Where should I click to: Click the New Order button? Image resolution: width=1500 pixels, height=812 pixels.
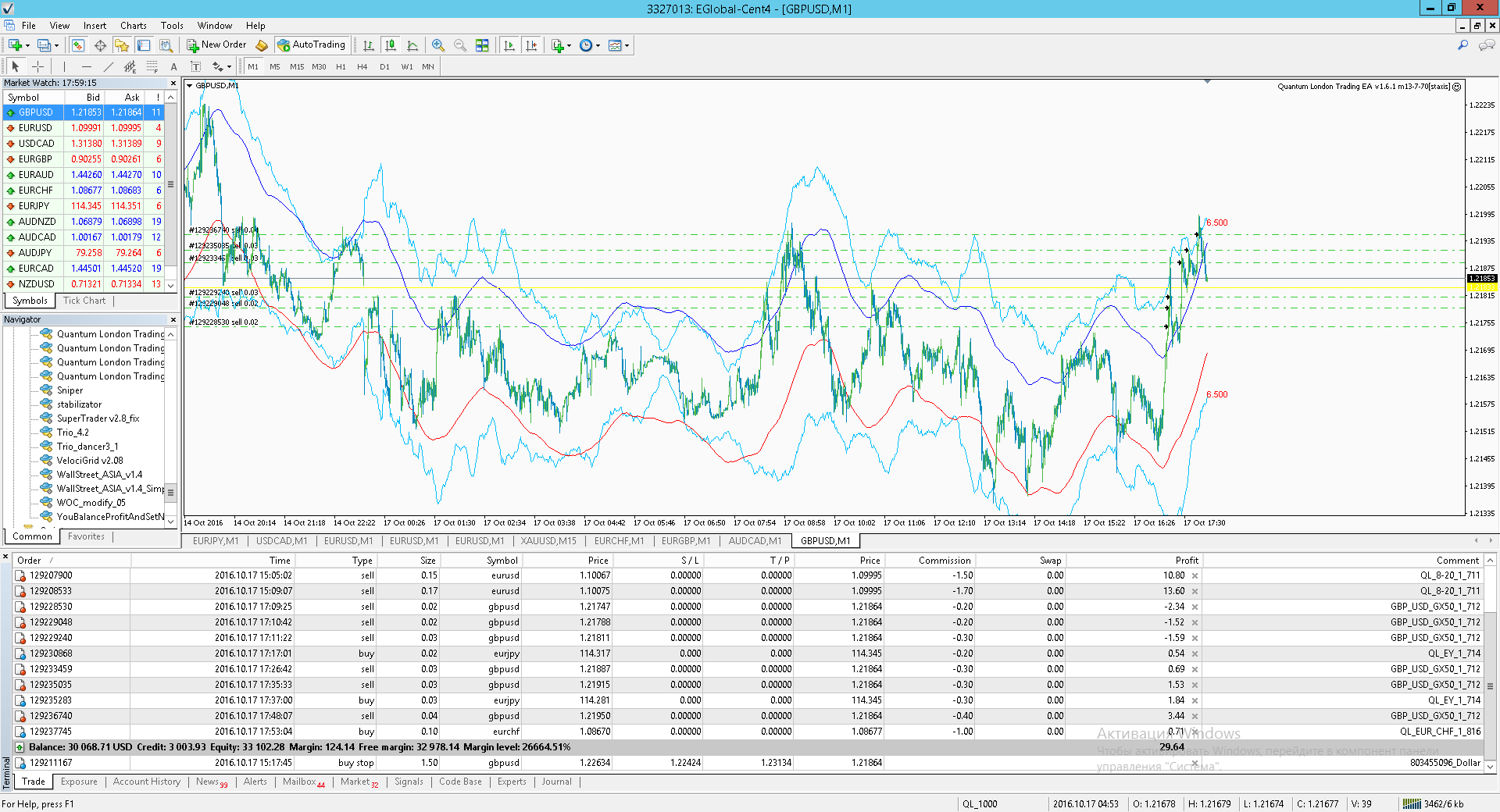click(216, 45)
